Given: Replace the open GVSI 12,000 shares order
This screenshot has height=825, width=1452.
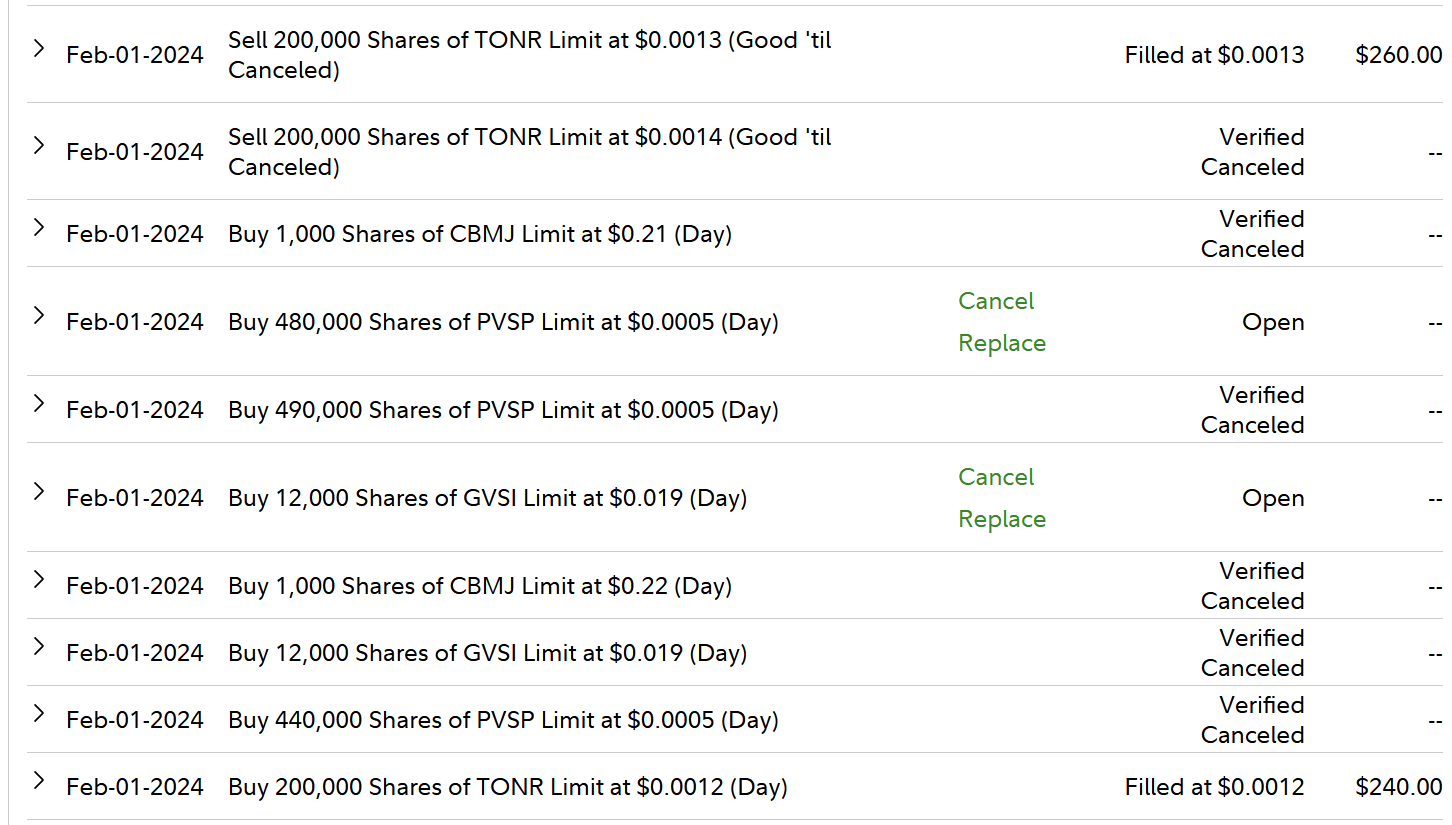Looking at the screenshot, I should coord(1001,519).
